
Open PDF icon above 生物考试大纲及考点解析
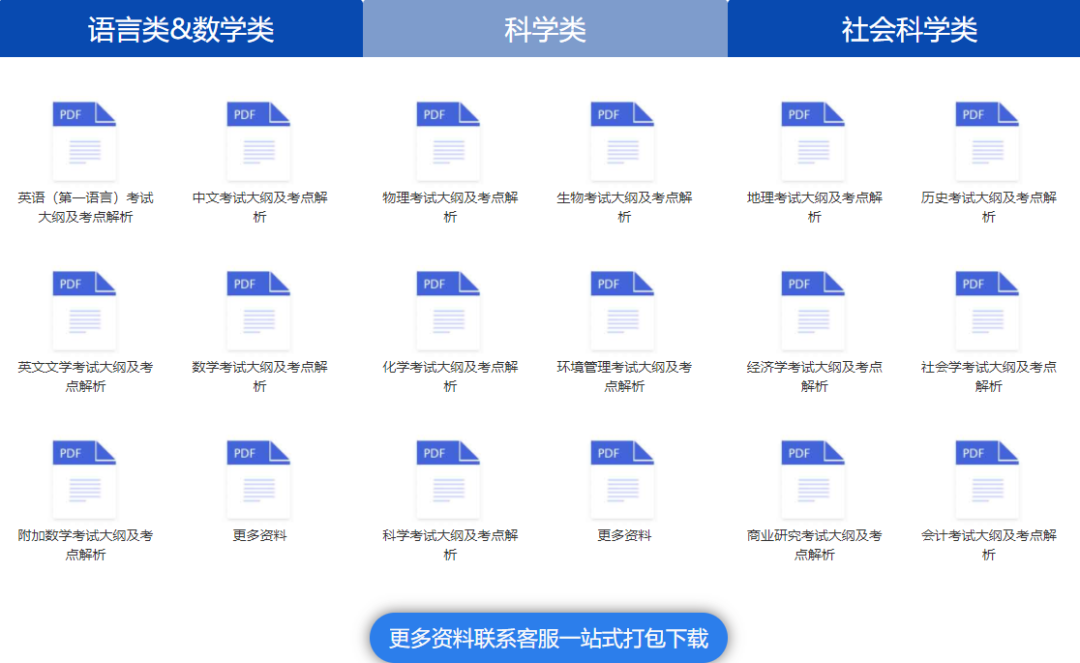pos(623,141)
